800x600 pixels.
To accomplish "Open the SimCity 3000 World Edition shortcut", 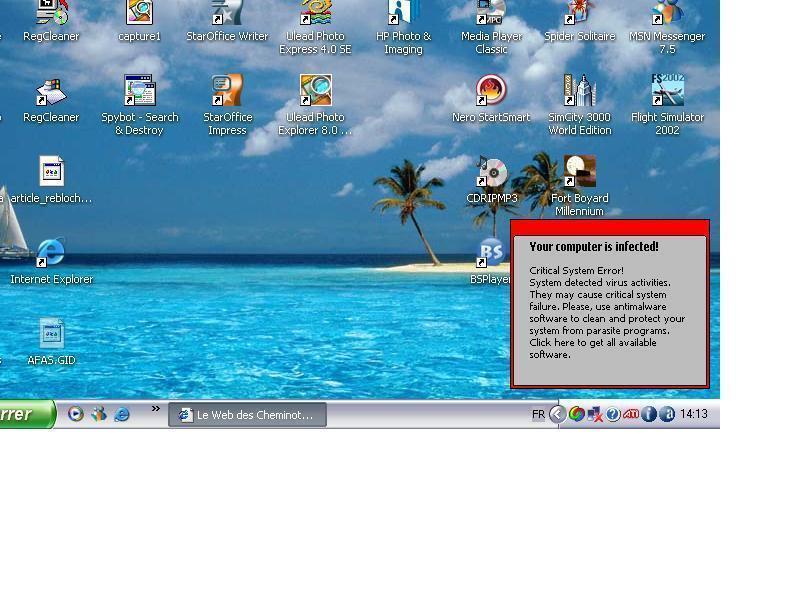I will (579, 92).
